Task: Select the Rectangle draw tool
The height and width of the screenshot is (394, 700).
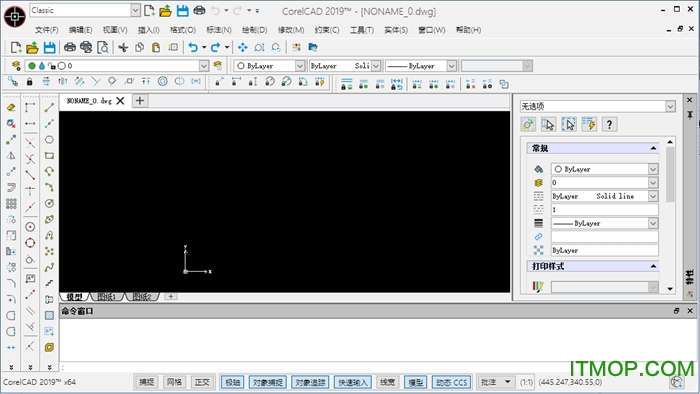Action: 49,156
